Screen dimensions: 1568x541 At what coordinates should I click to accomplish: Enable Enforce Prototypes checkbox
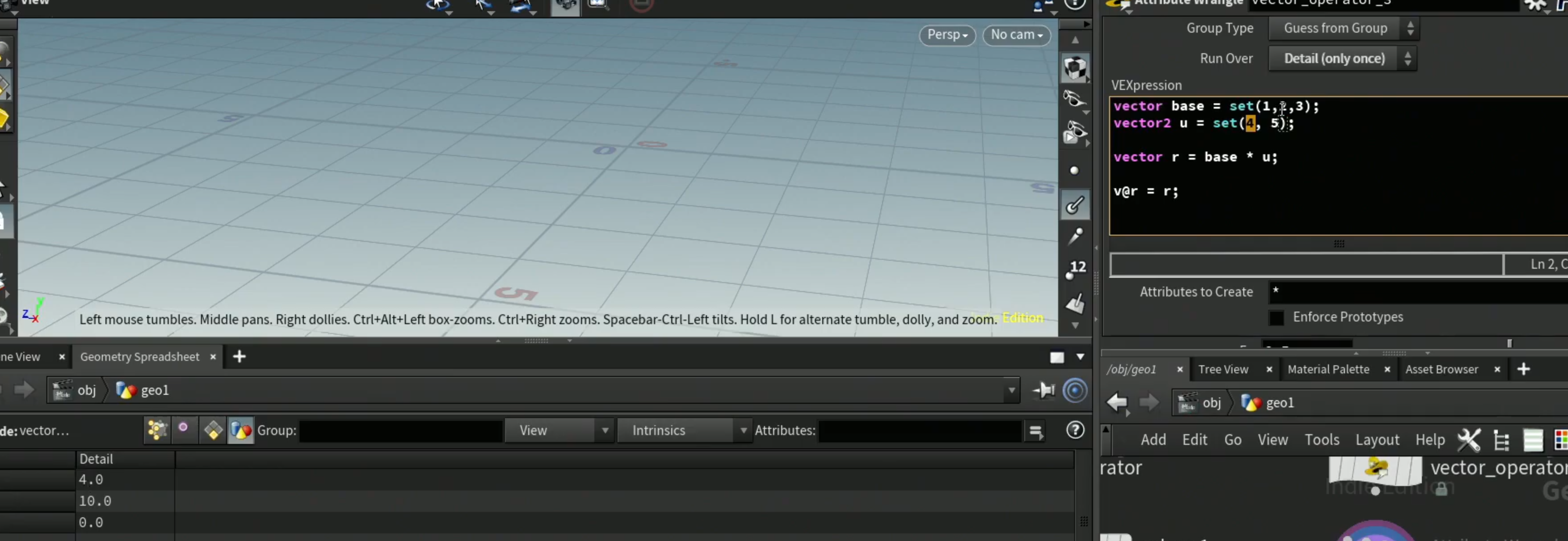(x=1277, y=317)
